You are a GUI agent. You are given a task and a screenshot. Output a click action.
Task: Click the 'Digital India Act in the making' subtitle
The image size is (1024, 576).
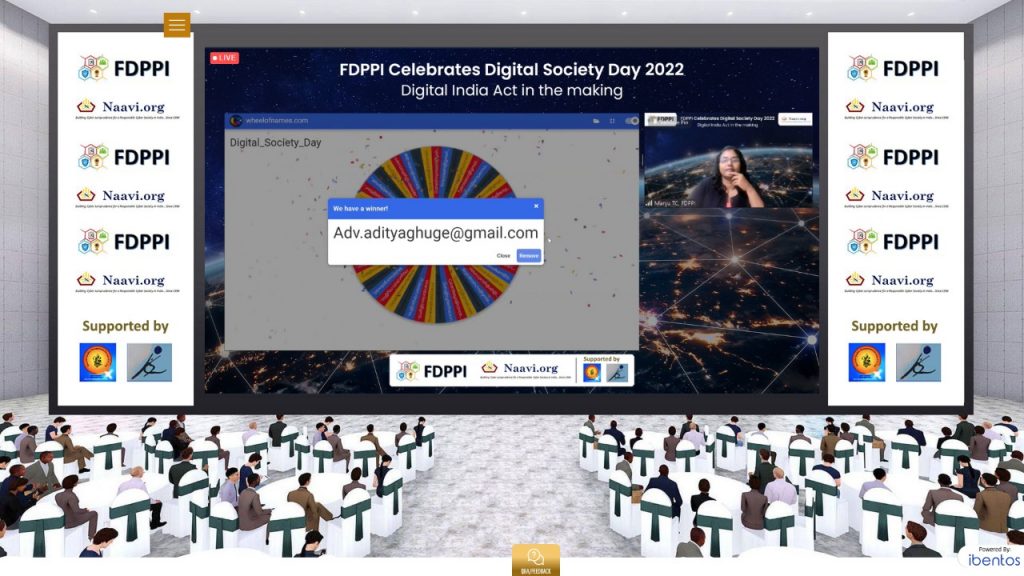coord(511,90)
